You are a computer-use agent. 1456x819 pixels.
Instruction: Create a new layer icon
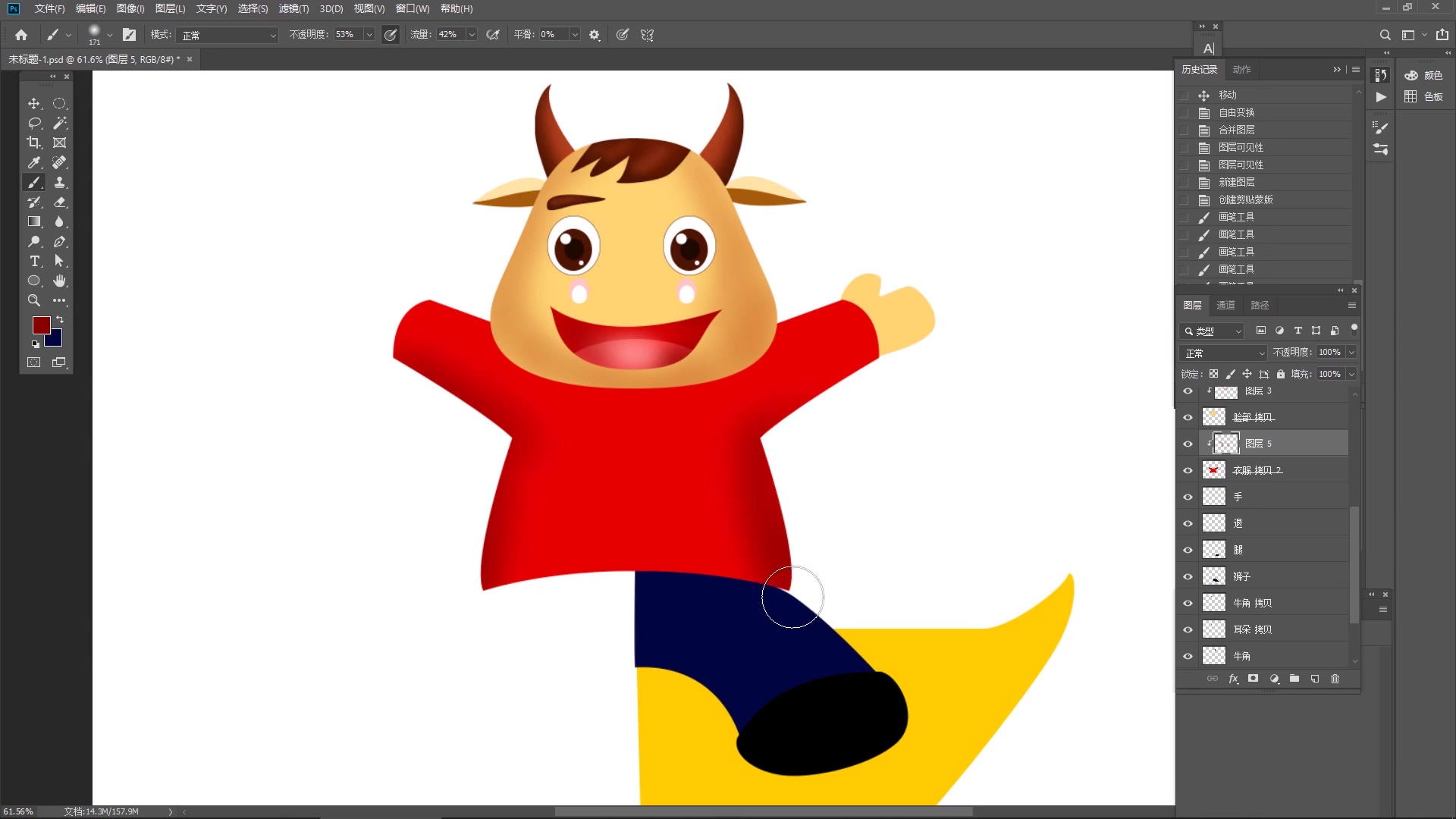(1315, 679)
